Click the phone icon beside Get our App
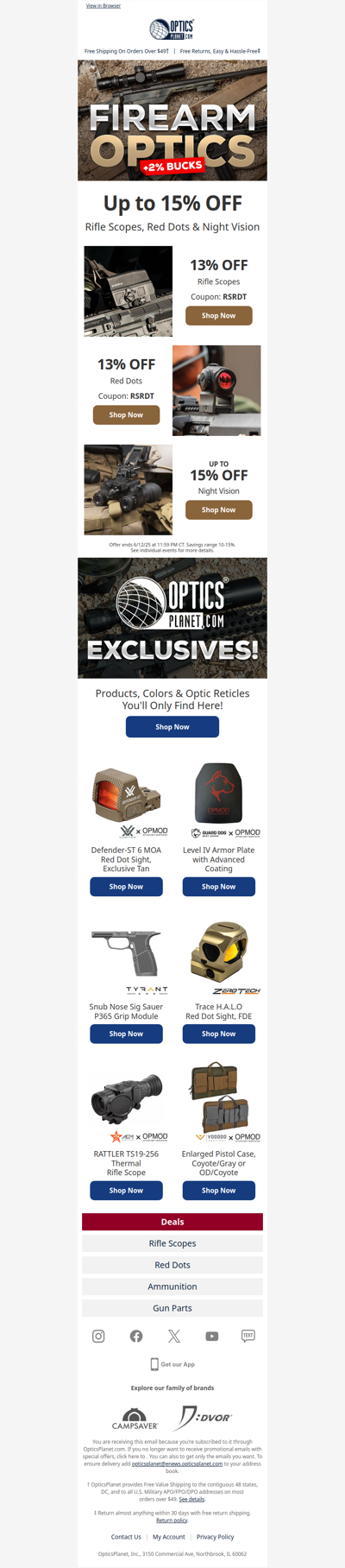 [154, 1364]
